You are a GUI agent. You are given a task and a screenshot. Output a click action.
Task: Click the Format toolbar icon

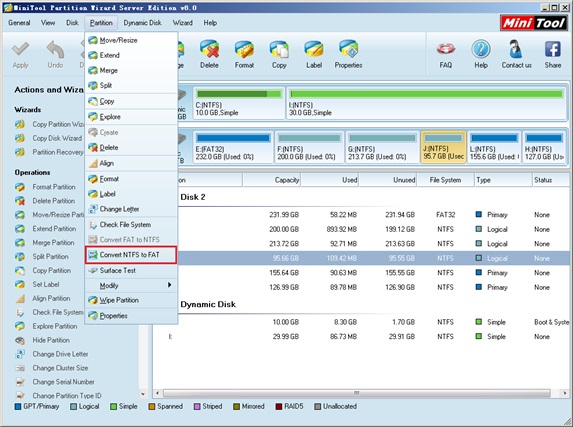click(x=244, y=49)
